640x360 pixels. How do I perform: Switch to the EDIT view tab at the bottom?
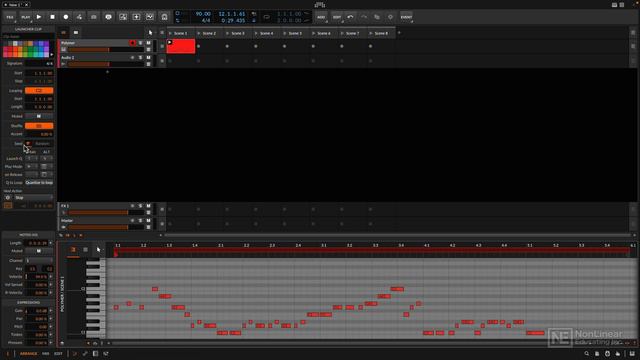click(x=58, y=353)
